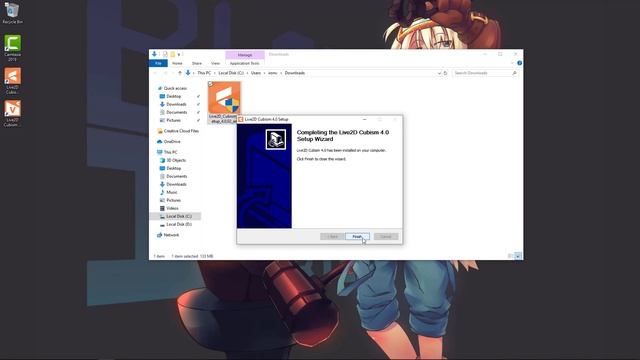Image resolution: width=640 pixels, height=360 pixels.
Task: Click the OneDrive cloud icon in the sidebar
Action: pyautogui.click(x=160, y=142)
